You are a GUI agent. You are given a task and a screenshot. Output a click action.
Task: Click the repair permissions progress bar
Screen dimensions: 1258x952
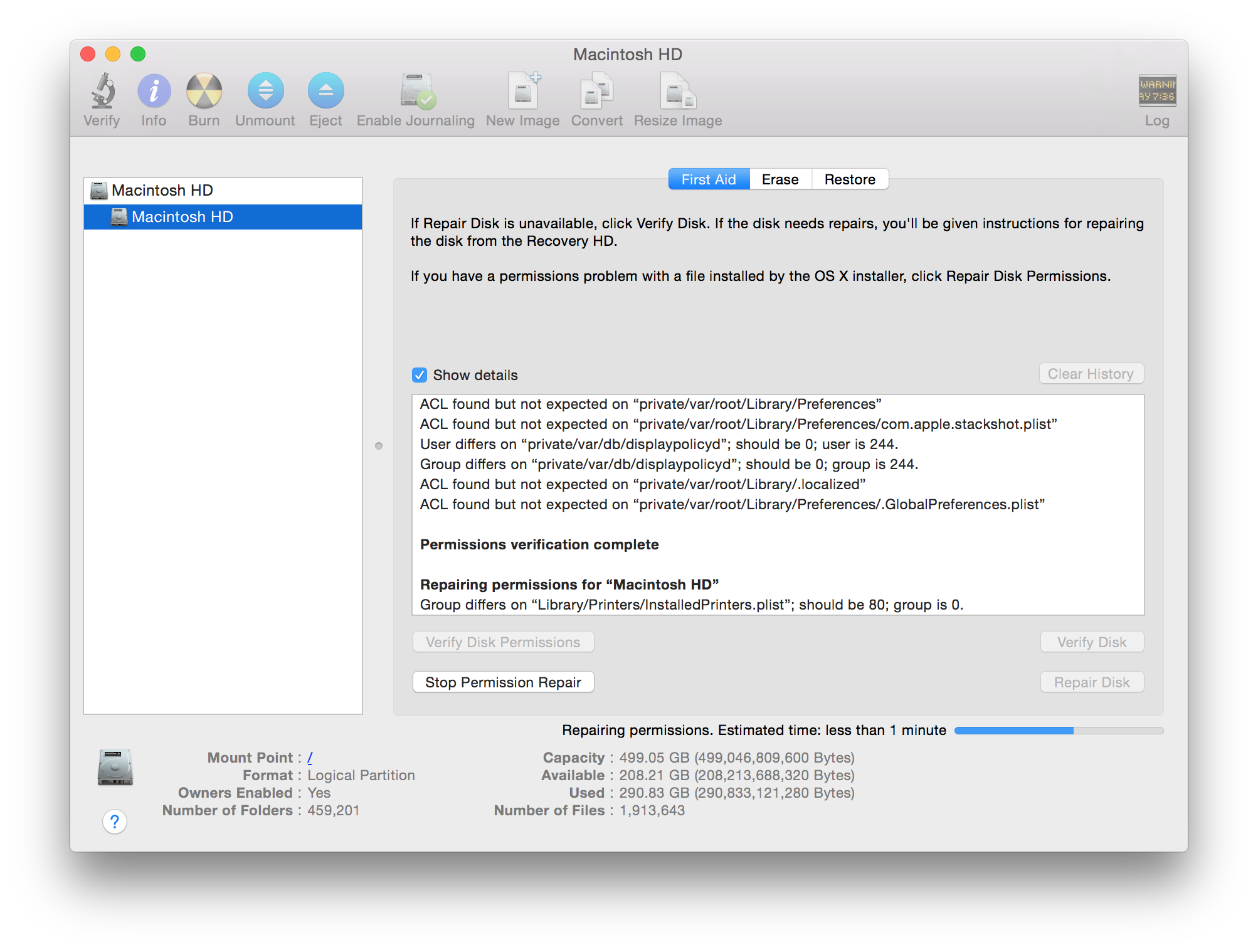[x=1059, y=731]
